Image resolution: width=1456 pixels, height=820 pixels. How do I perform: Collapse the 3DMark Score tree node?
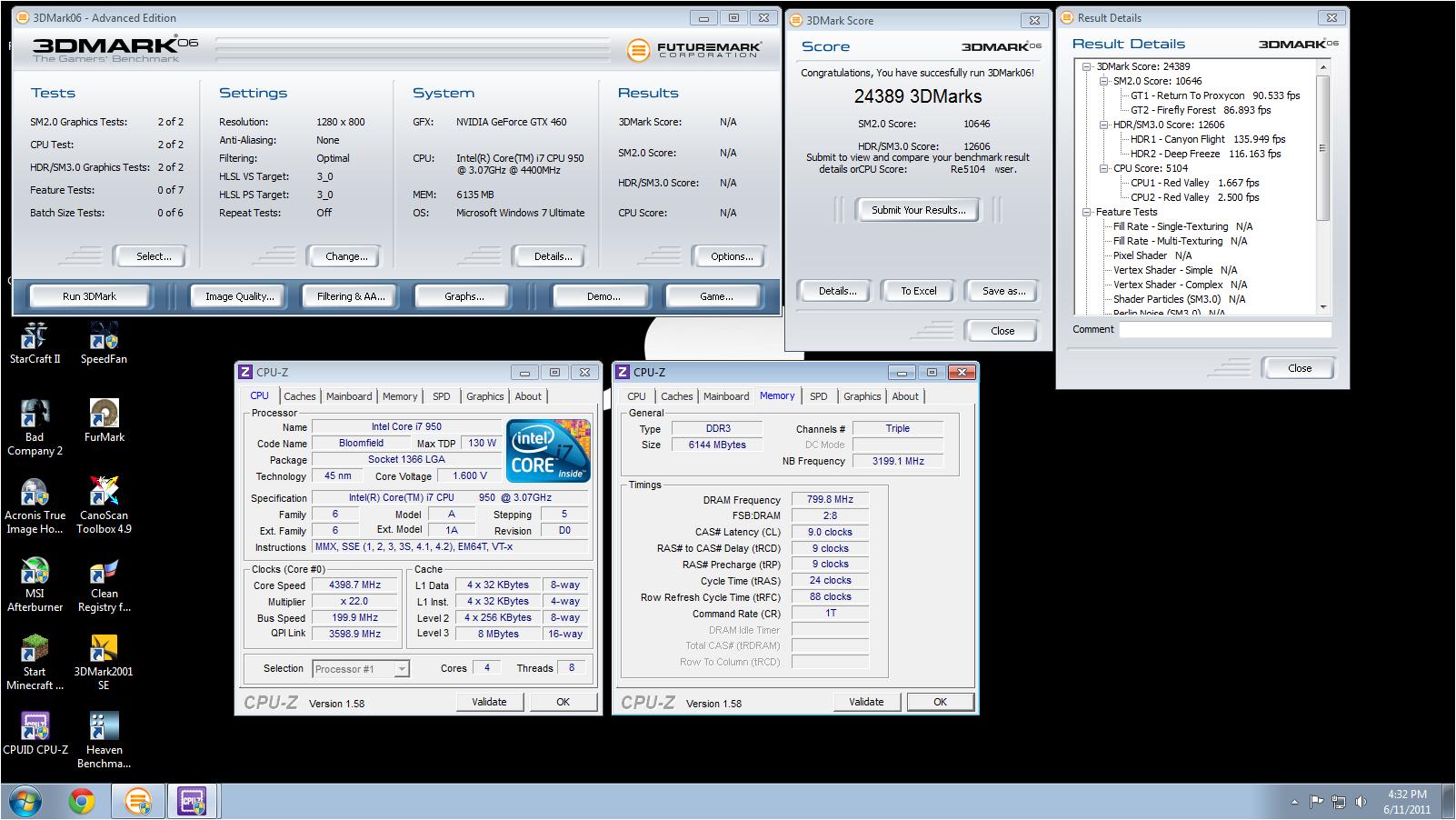coord(1087,66)
